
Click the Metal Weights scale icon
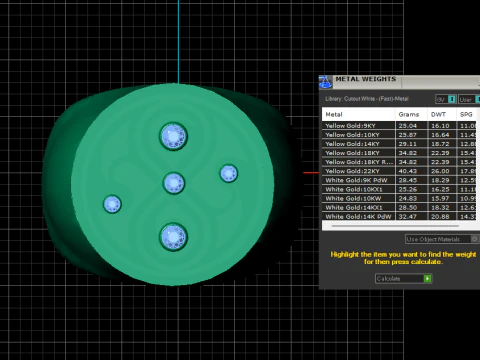coord(325,82)
